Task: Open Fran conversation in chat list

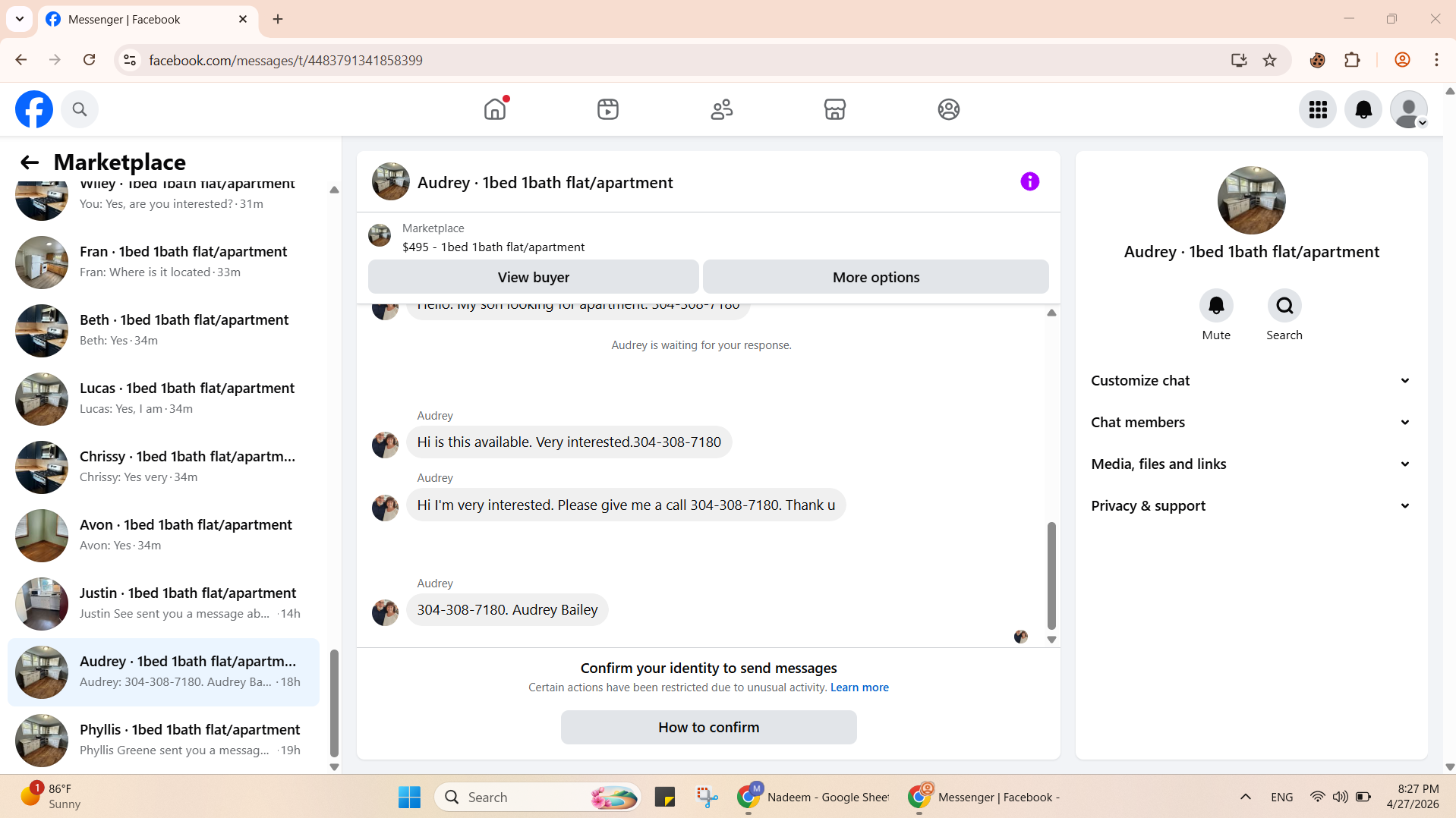Action: coord(163,262)
